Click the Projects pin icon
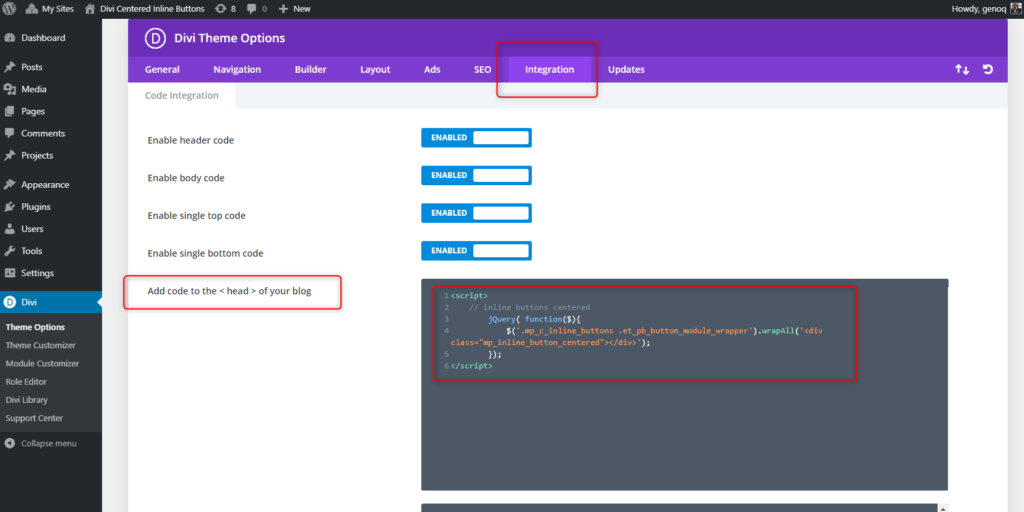The image size is (1024, 512). click(x=10, y=155)
